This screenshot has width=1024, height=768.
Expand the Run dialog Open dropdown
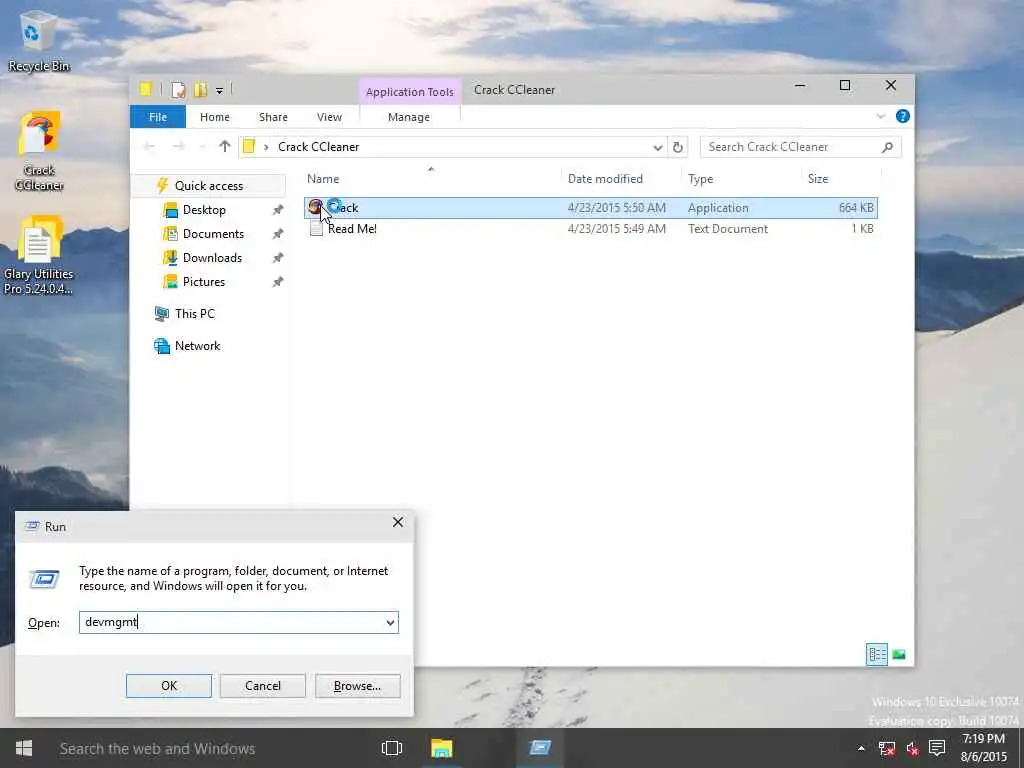[x=390, y=622]
